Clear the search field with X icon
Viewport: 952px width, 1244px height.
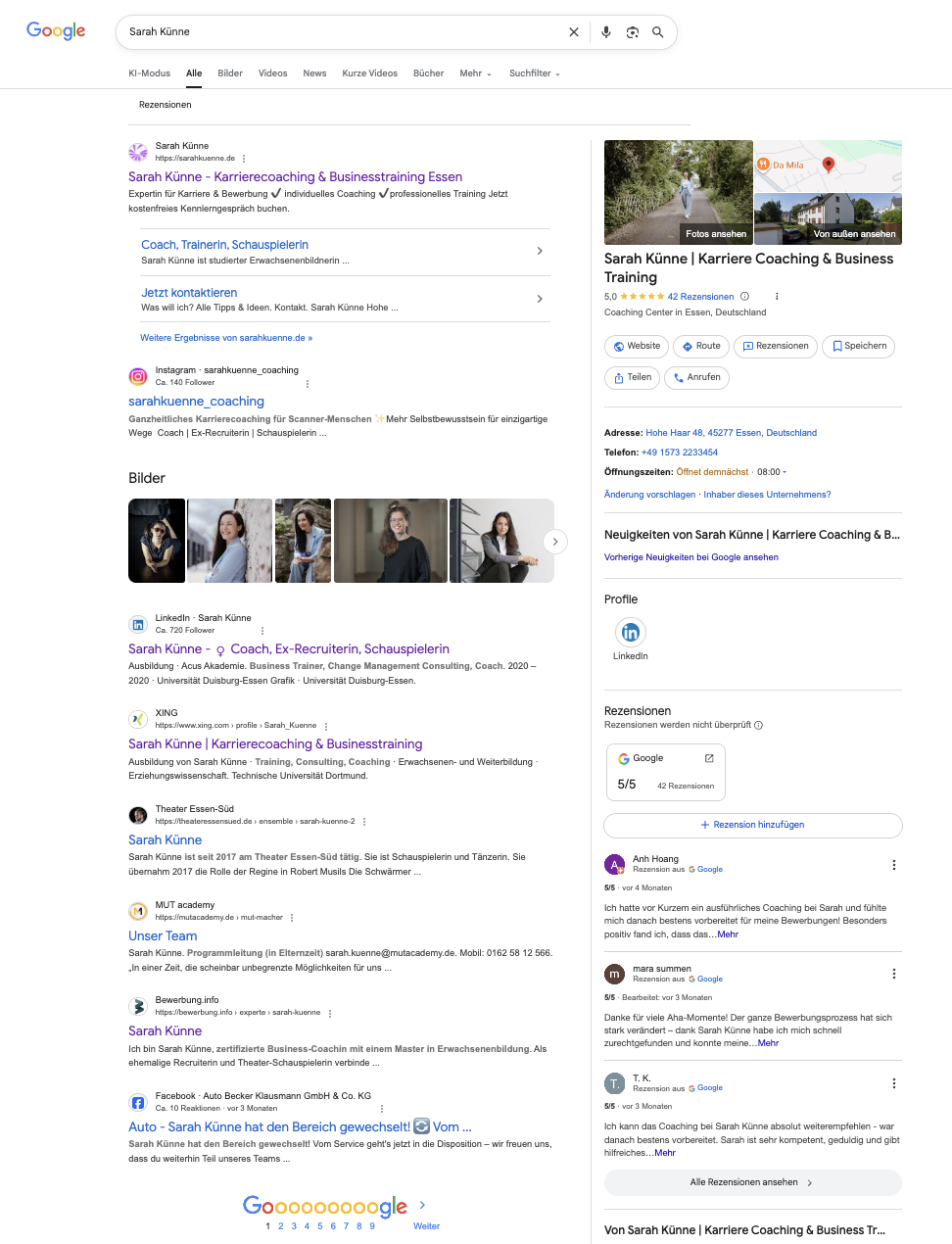click(574, 32)
